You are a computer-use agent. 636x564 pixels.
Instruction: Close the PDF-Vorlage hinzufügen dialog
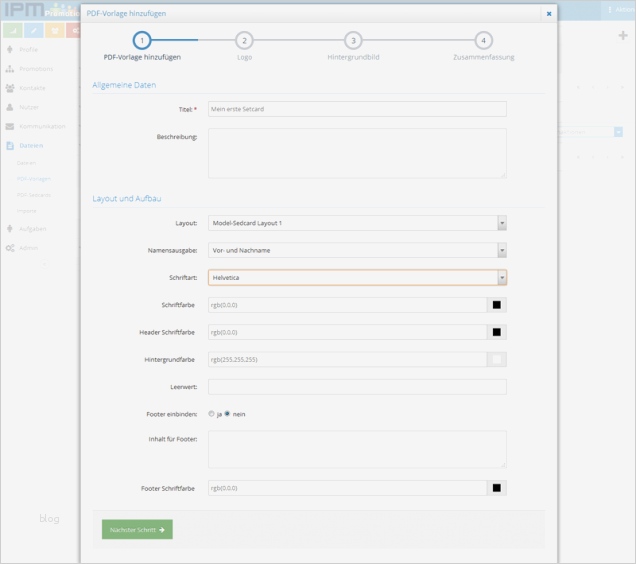[x=549, y=14]
